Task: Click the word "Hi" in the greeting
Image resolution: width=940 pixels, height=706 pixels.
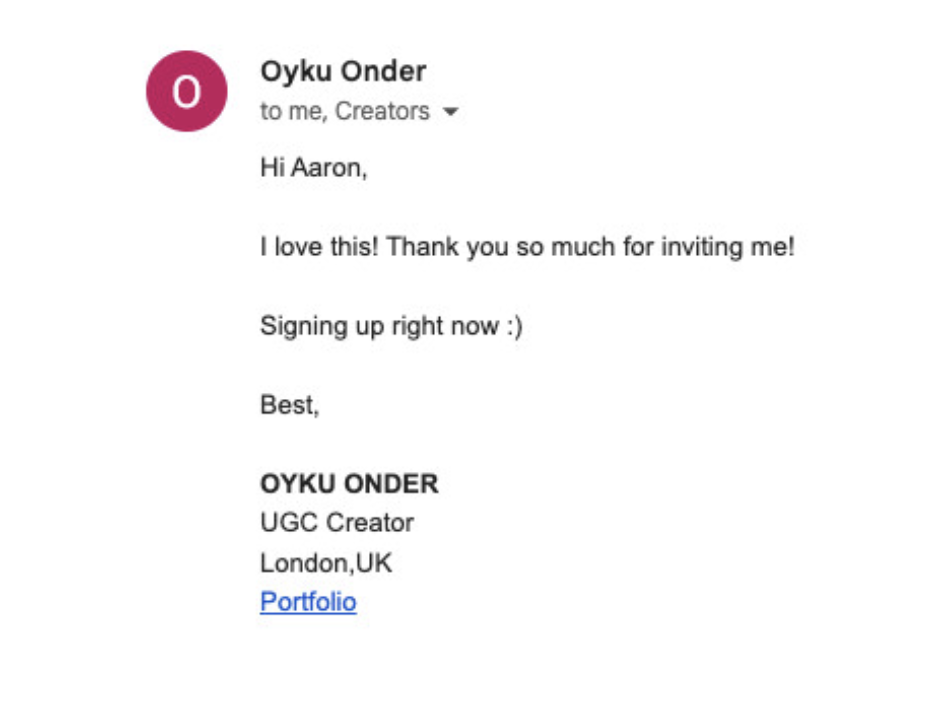Action: click(x=272, y=167)
